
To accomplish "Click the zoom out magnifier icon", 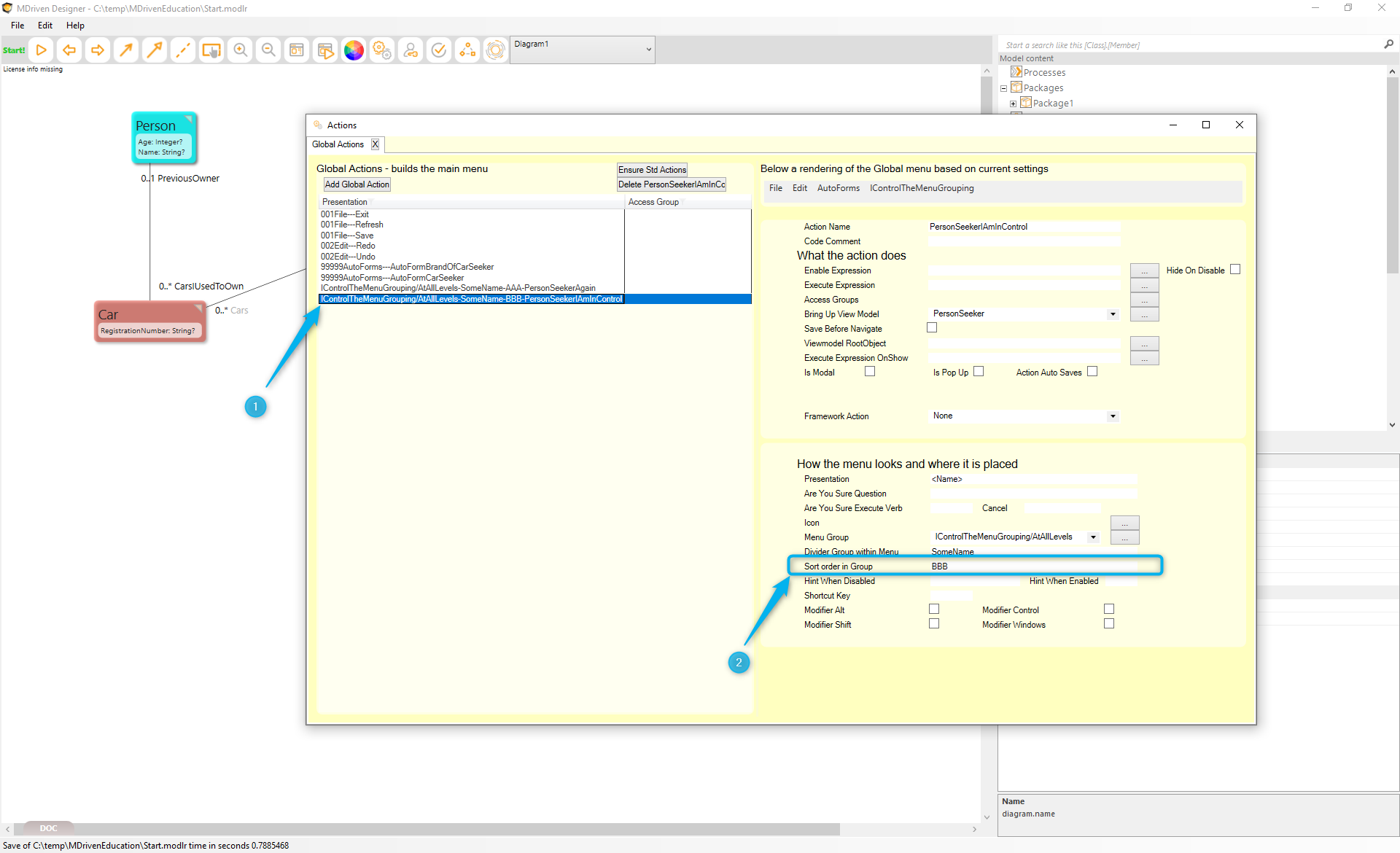I will (x=268, y=50).
